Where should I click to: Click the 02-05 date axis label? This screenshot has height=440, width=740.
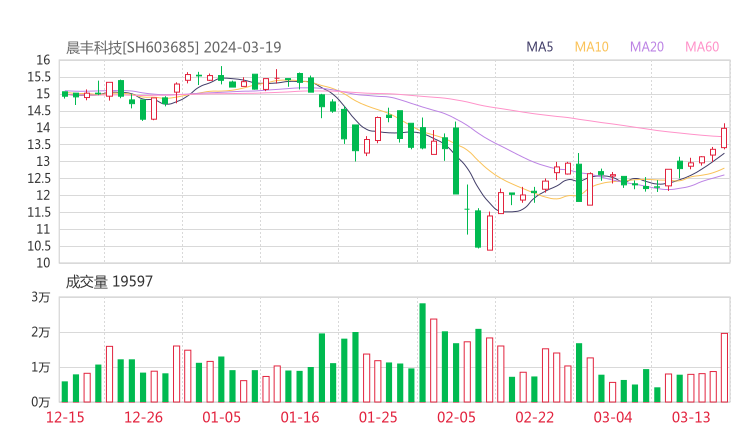click(456, 417)
